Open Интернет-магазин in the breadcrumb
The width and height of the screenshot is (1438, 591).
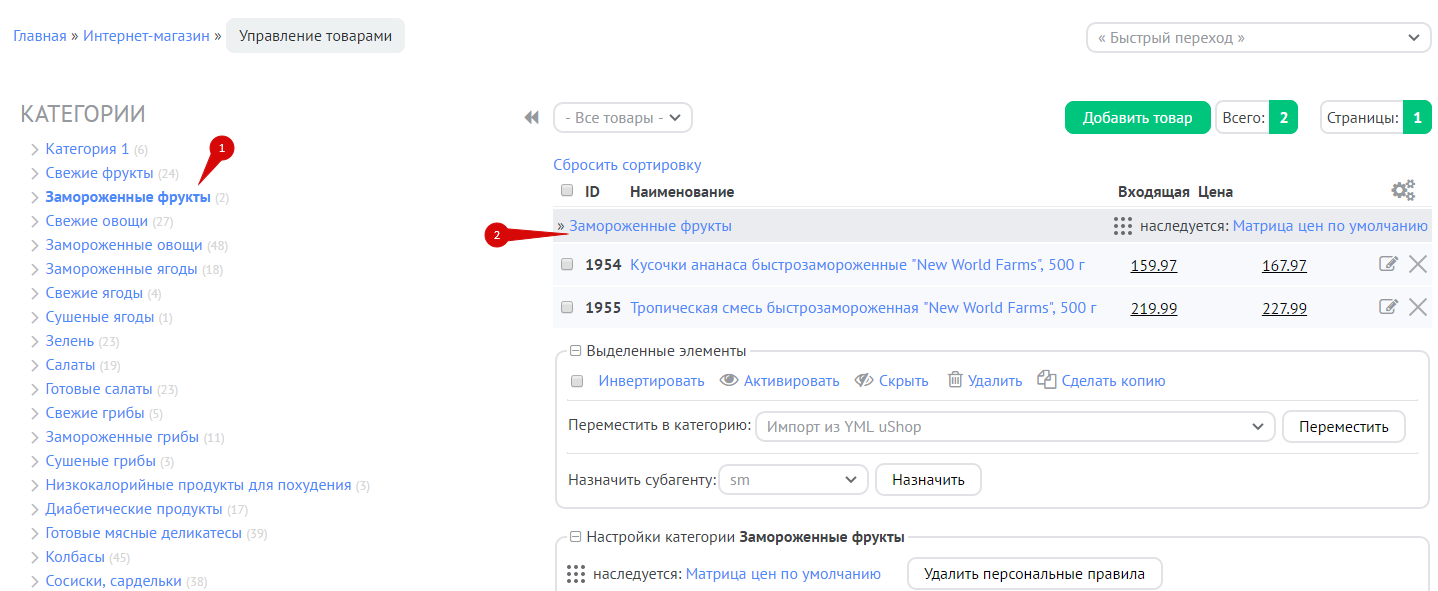point(146,36)
